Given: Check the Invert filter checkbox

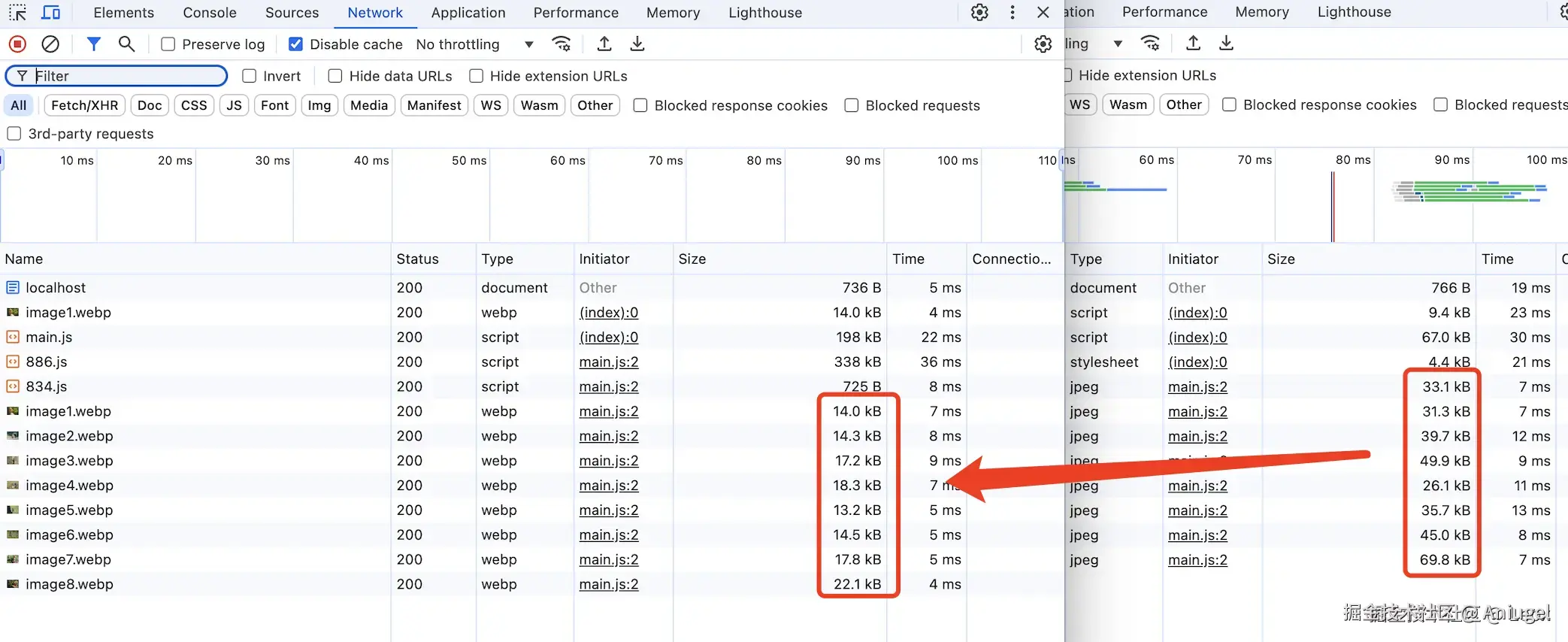Looking at the screenshot, I should pyautogui.click(x=250, y=76).
